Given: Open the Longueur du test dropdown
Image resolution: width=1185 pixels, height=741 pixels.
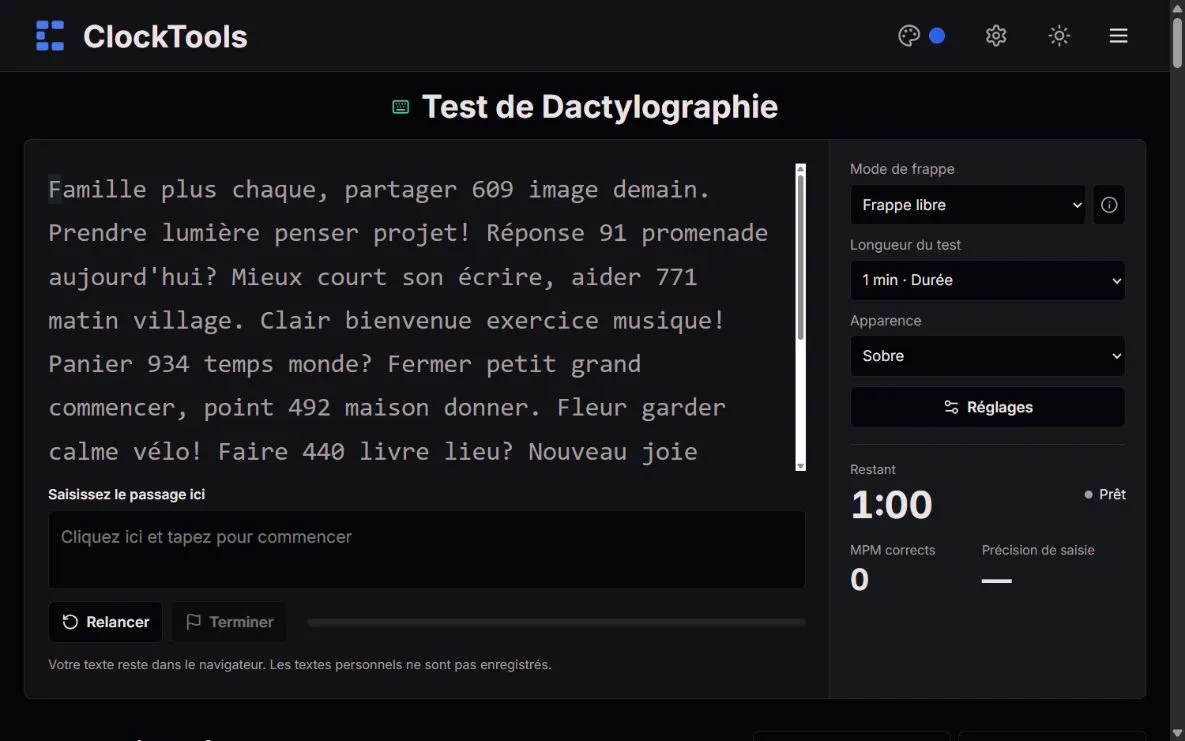Looking at the screenshot, I should pyautogui.click(x=987, y=281).
